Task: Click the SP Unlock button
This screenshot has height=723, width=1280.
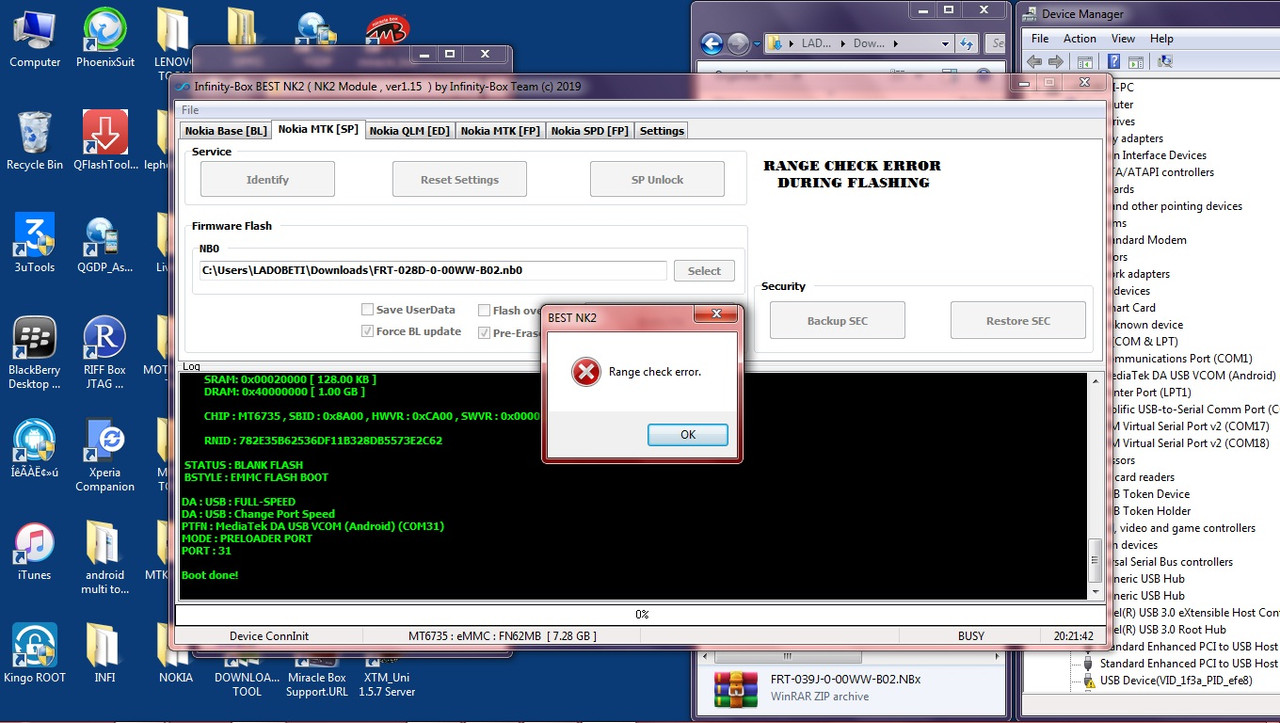Action: click(x=657, y=180)
